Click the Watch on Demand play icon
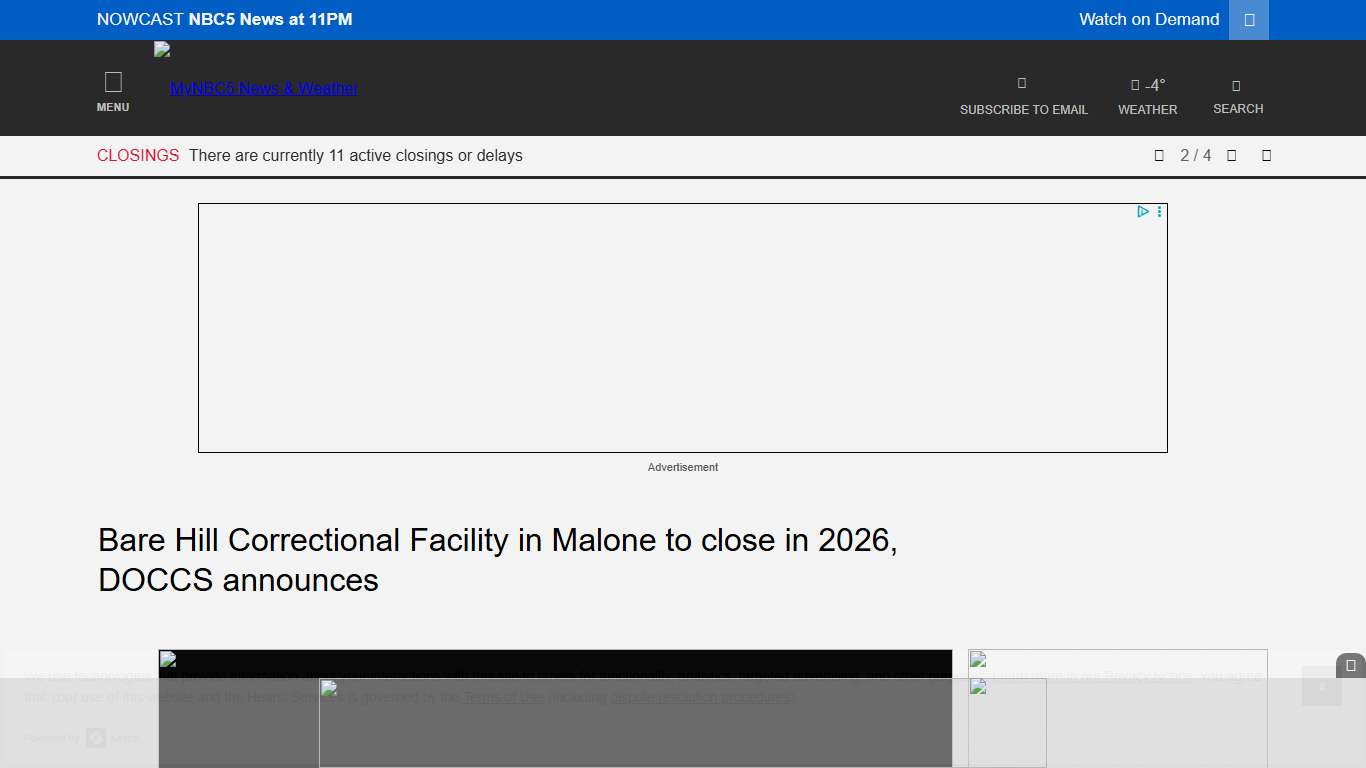This screenshot has width=1366, height=768. coord(1248,19)
